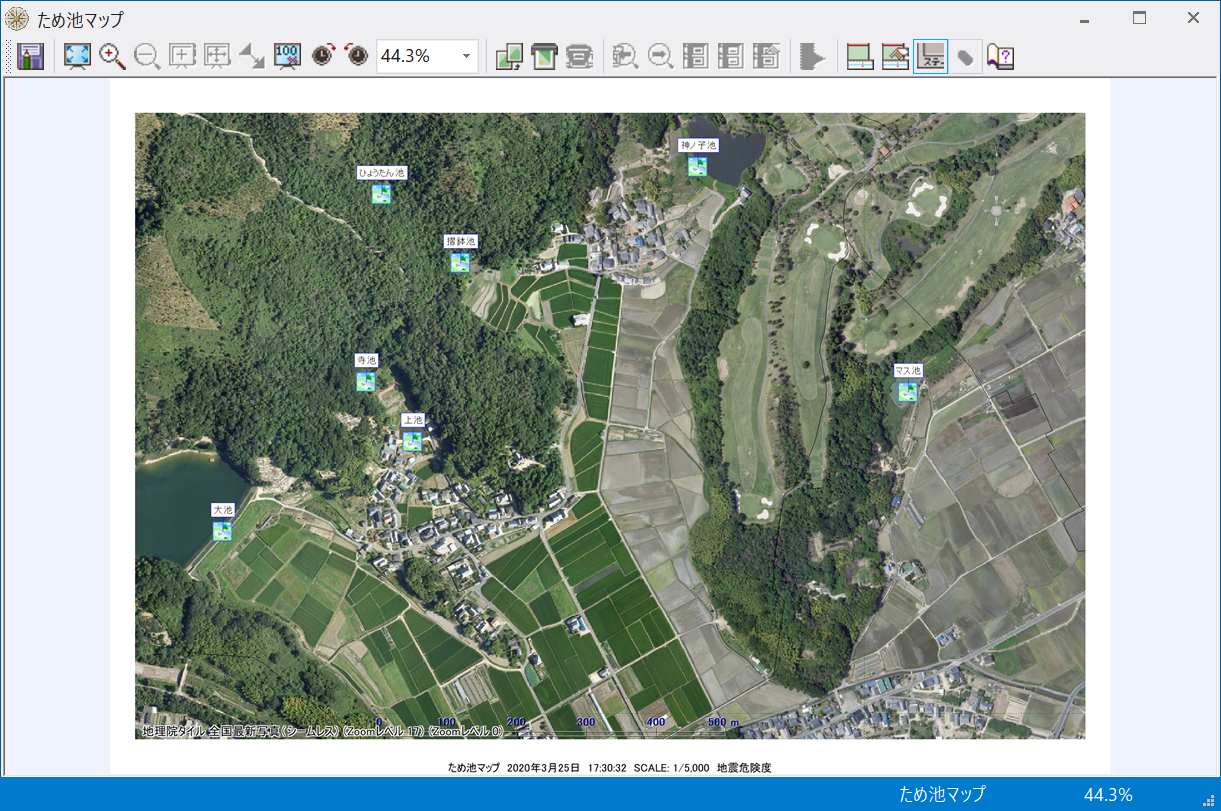Screen dimensions: 1221x811
Task: Zoom in with the magnifier plus tool
Action: 112,57
